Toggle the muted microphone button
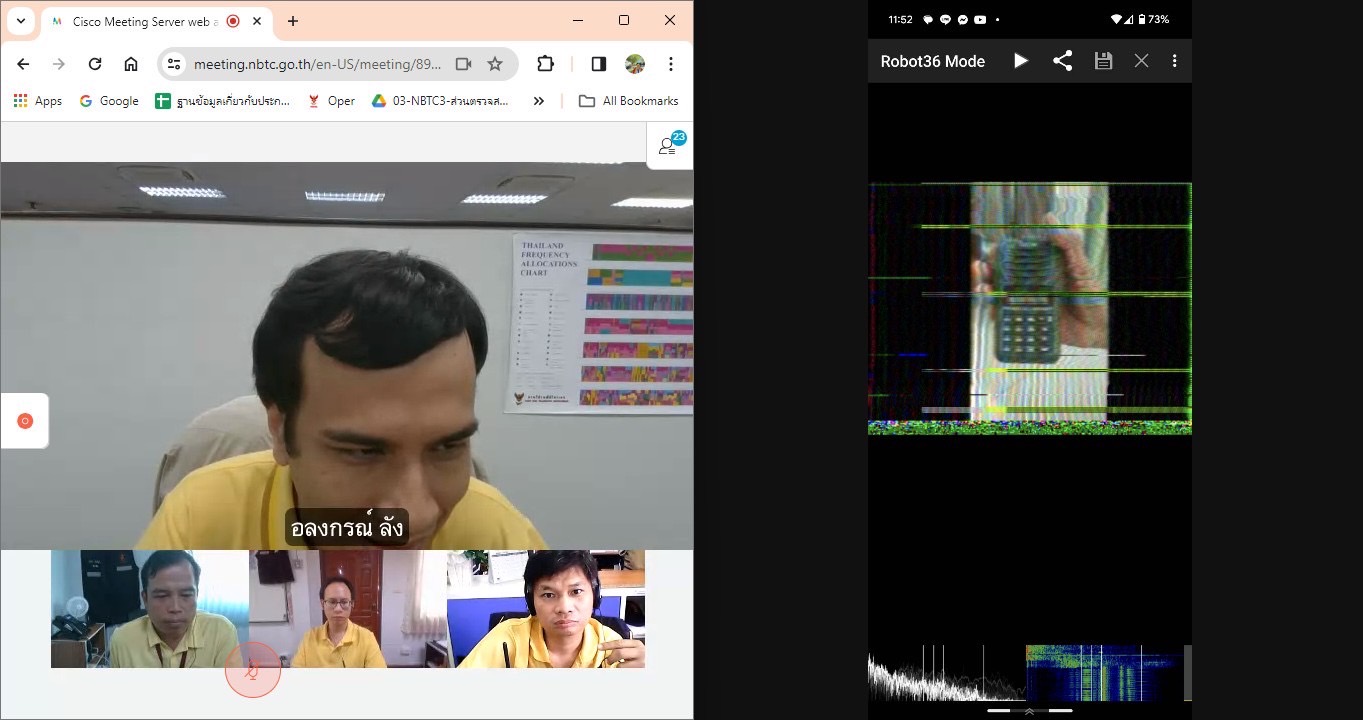The height and width of the screenshot is (720, 1363). point(253,670)
